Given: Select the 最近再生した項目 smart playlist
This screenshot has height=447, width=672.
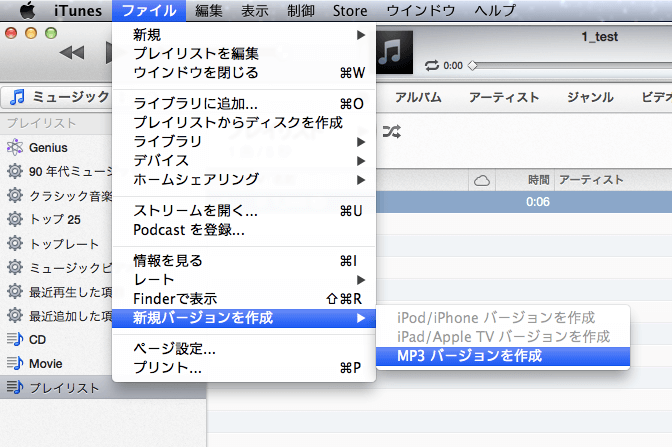Looking at the screenshot, I should click(x=56, y=292).
